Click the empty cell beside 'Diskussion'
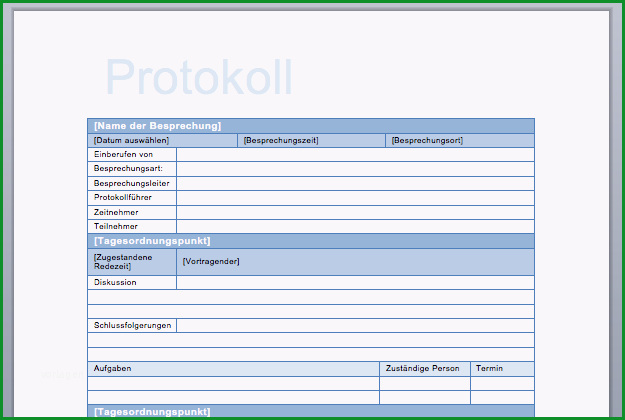 tap(355, 283)
